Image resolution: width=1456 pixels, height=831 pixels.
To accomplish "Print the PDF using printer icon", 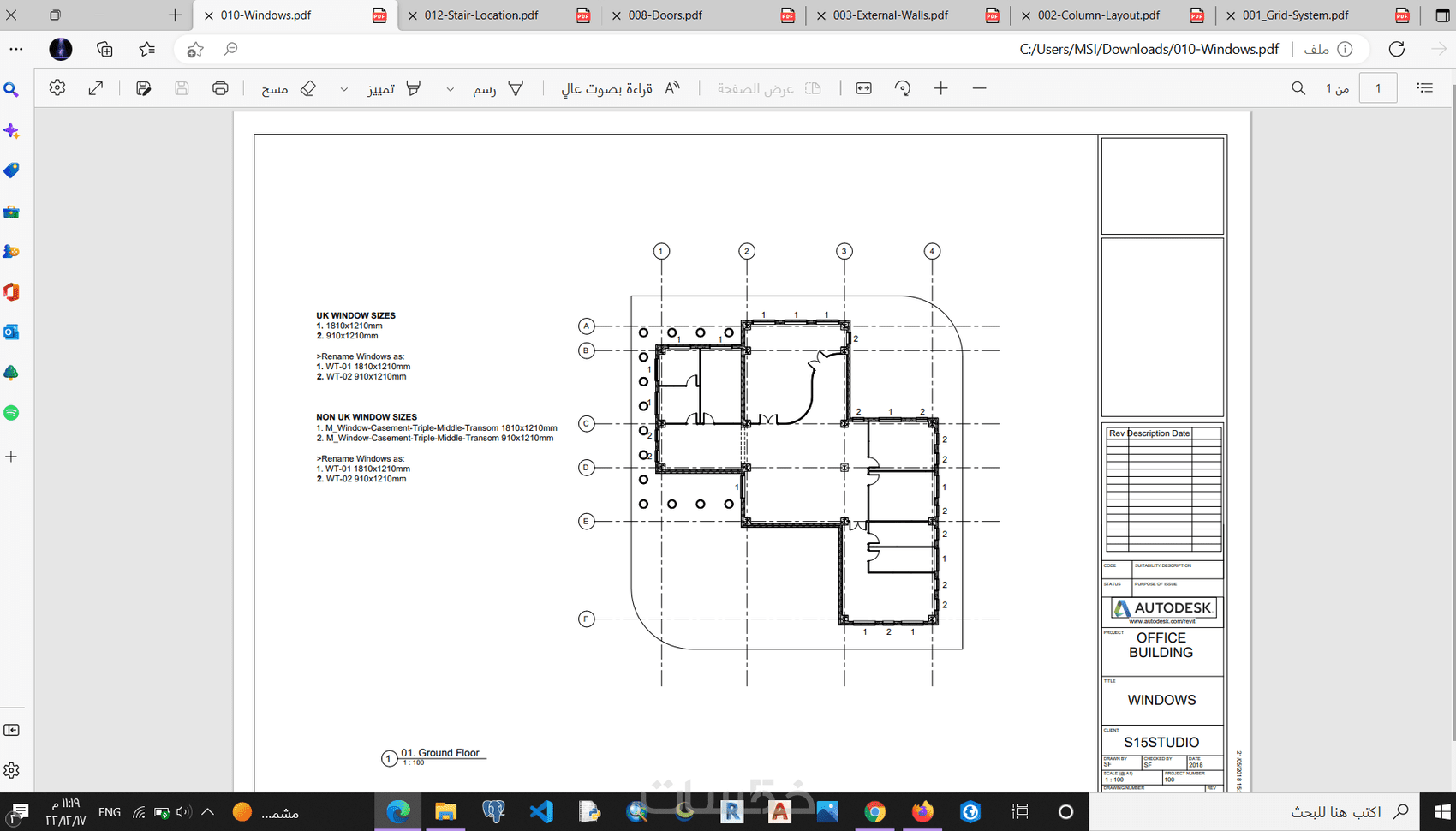I will point(220,87).
